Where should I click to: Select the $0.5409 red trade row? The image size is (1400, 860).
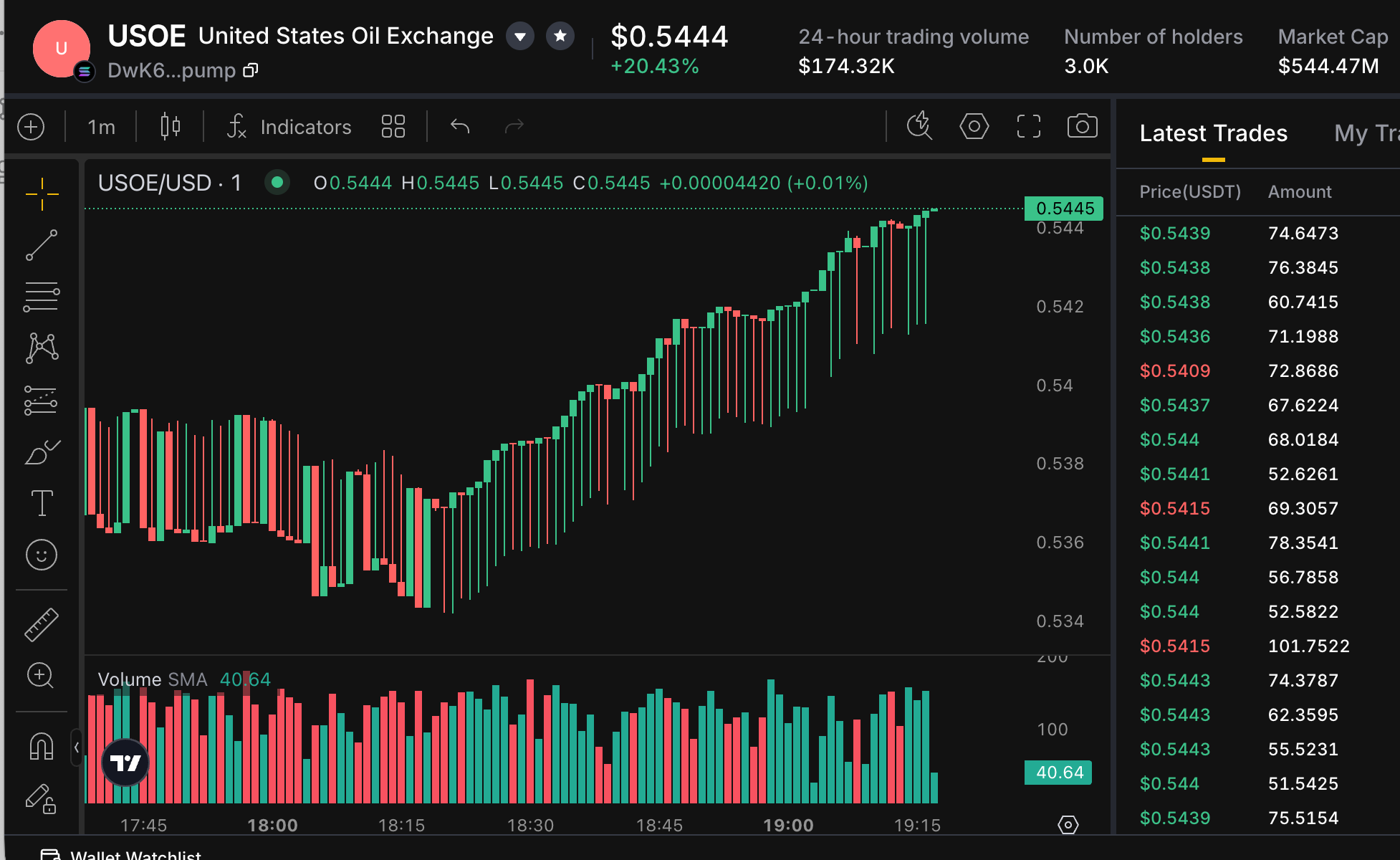[x=1257, y=371]
